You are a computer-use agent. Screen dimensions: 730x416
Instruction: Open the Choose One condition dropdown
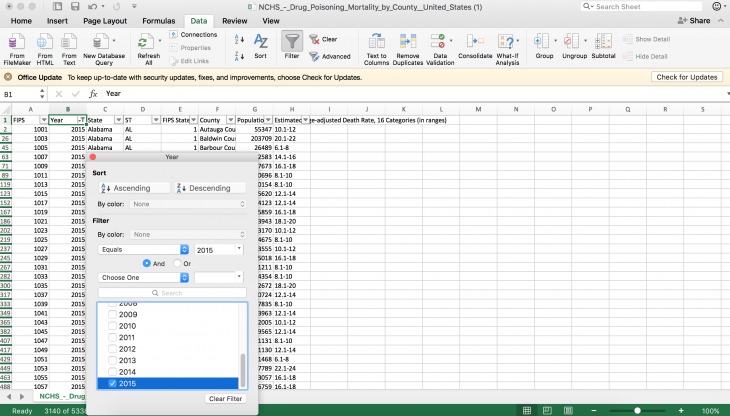[144, 277]
